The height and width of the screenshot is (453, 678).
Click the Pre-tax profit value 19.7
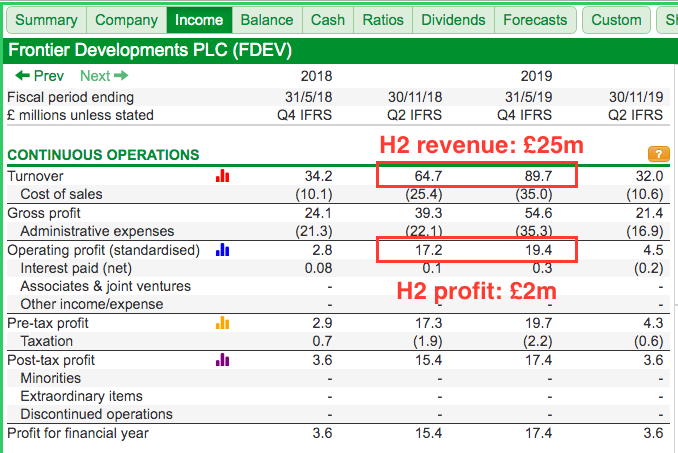pyautogui.click(x=538, y=323)
